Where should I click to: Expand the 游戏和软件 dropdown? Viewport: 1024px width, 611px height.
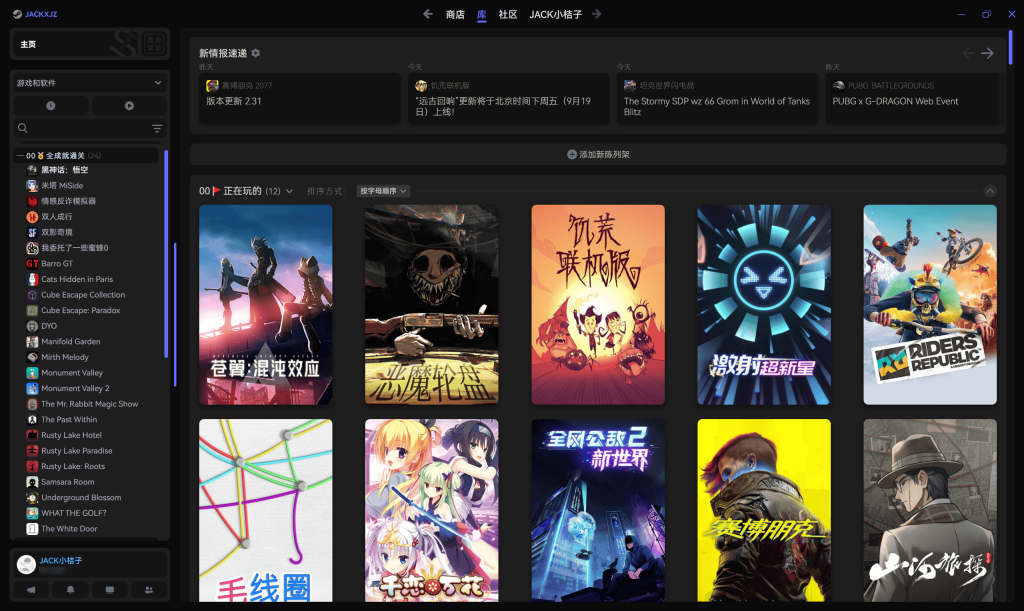point(158,83)
